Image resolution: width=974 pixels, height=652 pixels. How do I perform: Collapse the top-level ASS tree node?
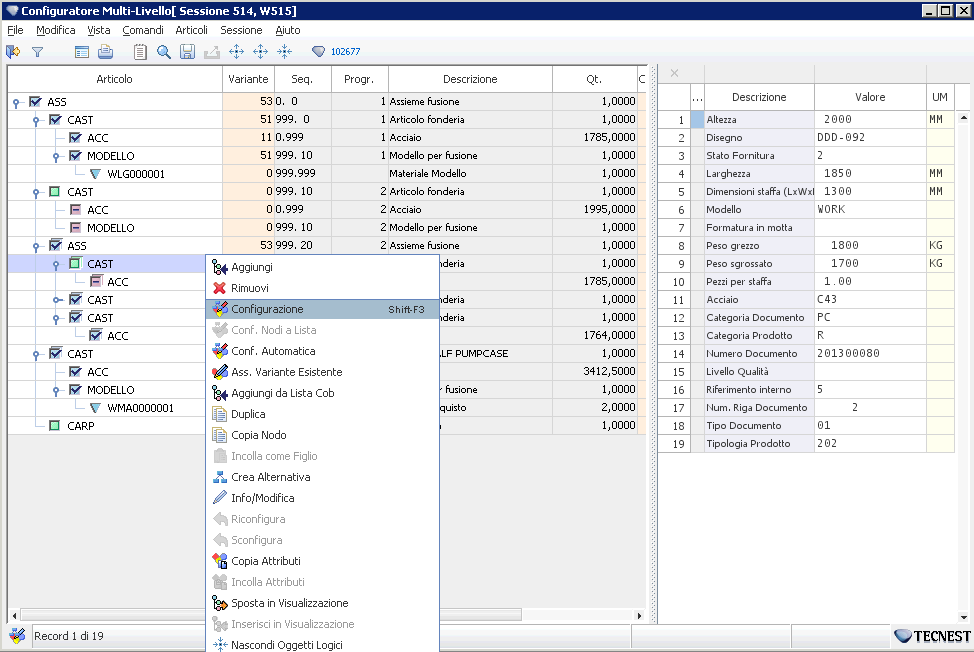coord(16,102)
